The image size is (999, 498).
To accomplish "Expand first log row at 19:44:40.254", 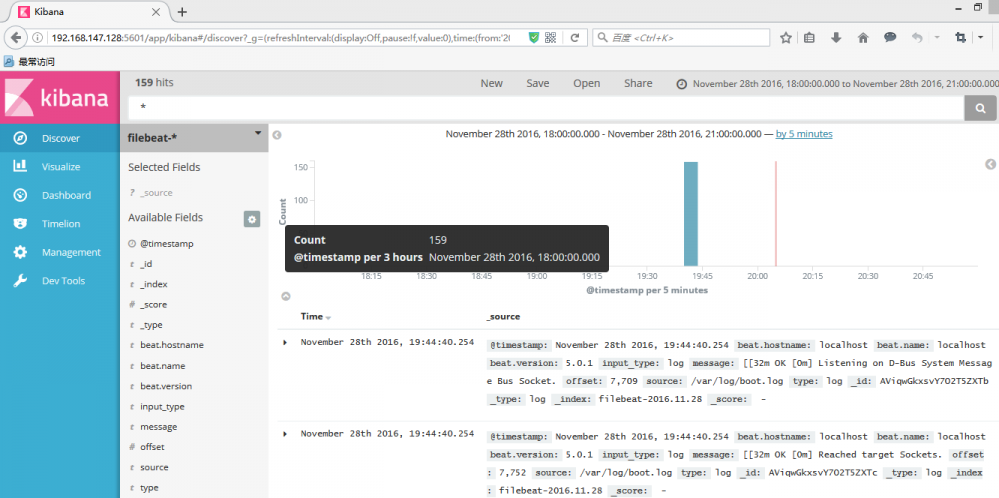I will pyautogui.click(x=285, y=343).
